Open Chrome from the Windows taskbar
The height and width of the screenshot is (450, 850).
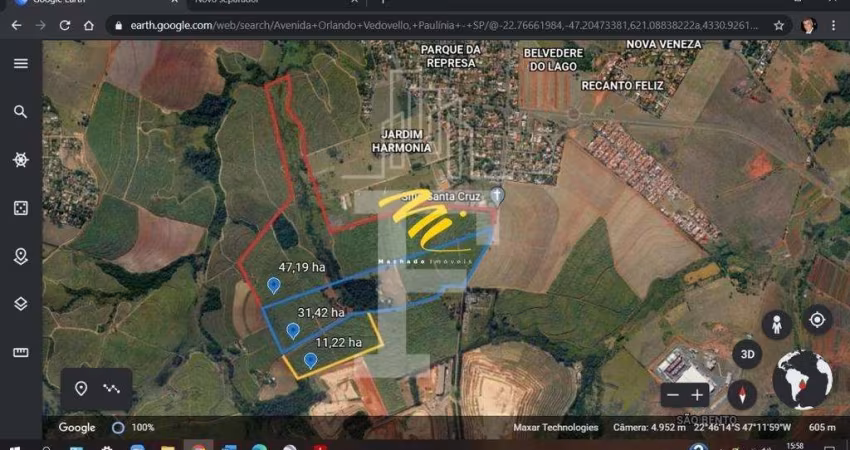[x=198, y=446]
